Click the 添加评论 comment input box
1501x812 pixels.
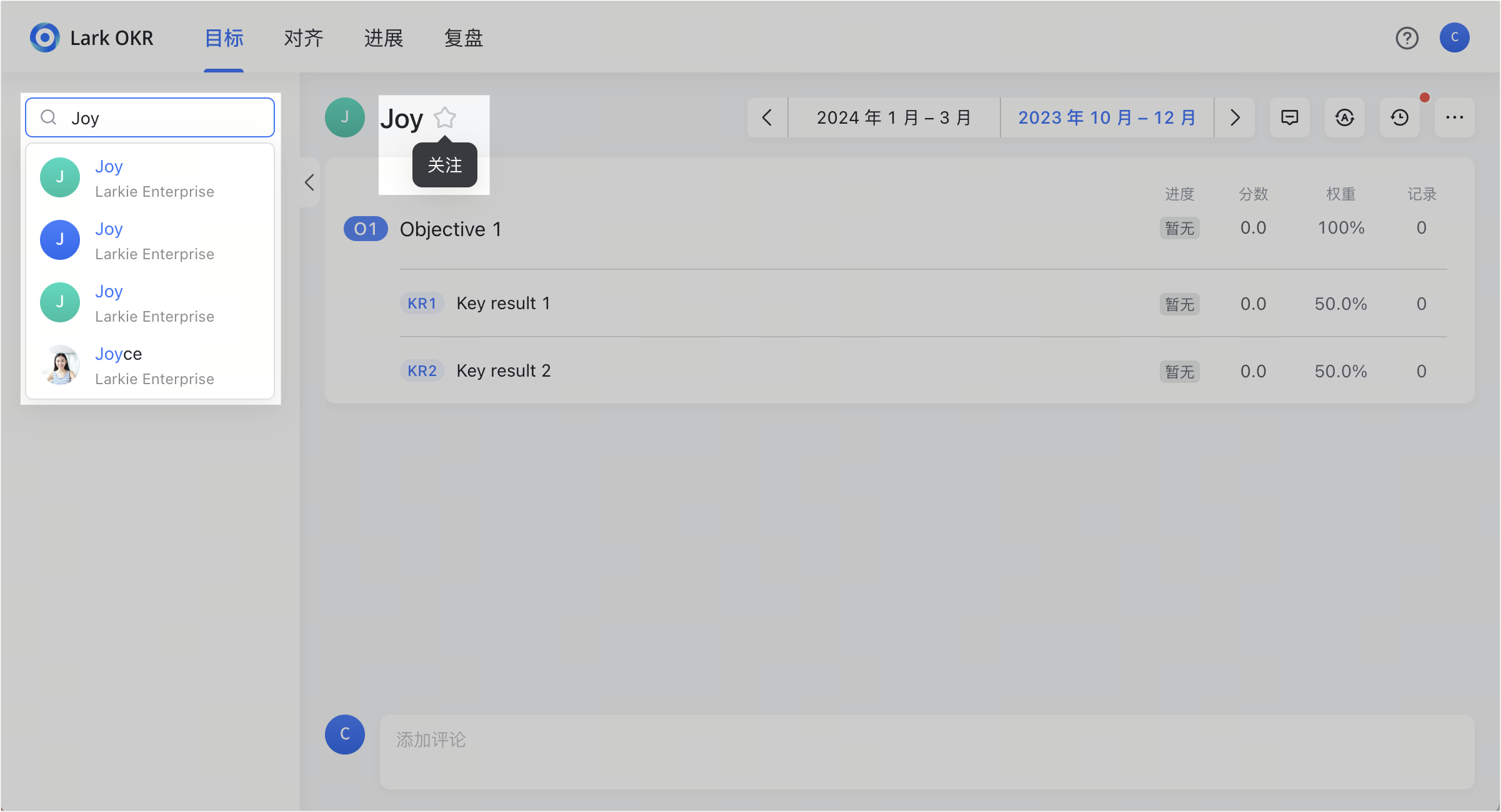(927, 751)
